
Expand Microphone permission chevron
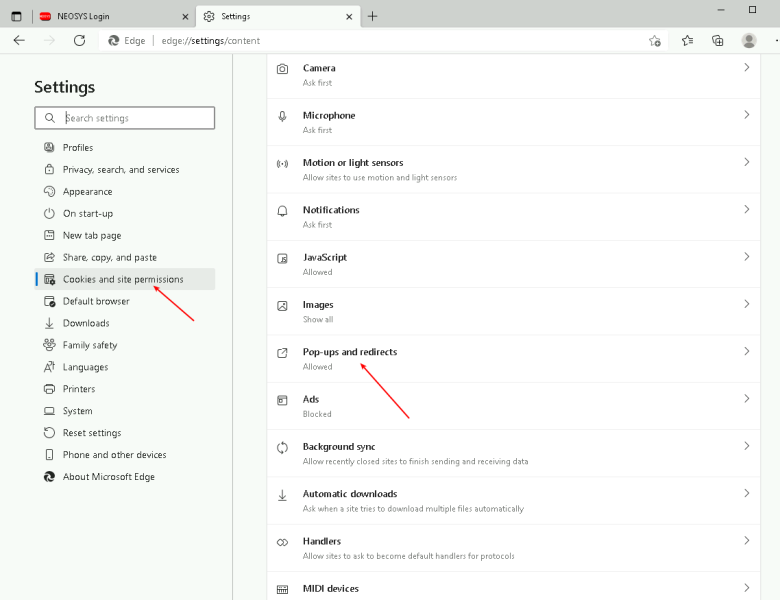pos(746,114)
